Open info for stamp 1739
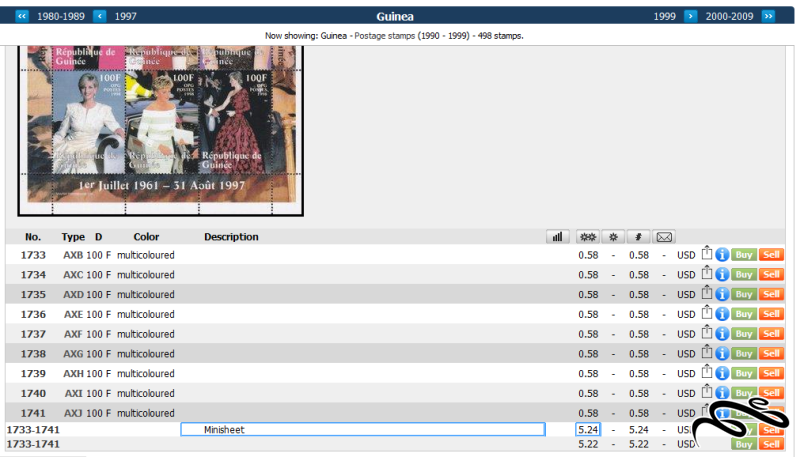This screenshot has width=800, height=457. coord(722,373)
